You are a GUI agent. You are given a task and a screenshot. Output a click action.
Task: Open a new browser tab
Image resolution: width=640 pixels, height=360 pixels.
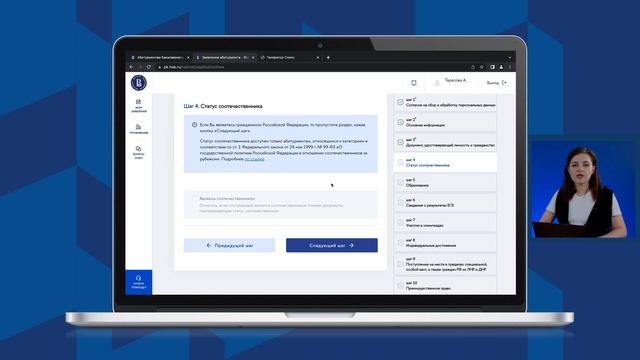click(328, 58)
